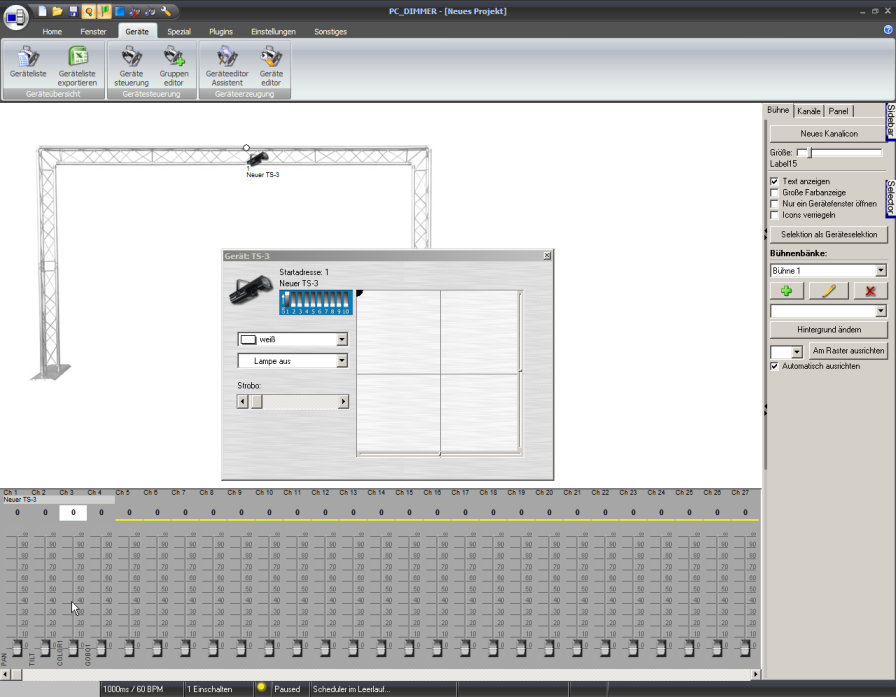The height and width of the screenshot is (697, 896).
Task: Click the help icon below the window controls
Action: coord(888,30)
